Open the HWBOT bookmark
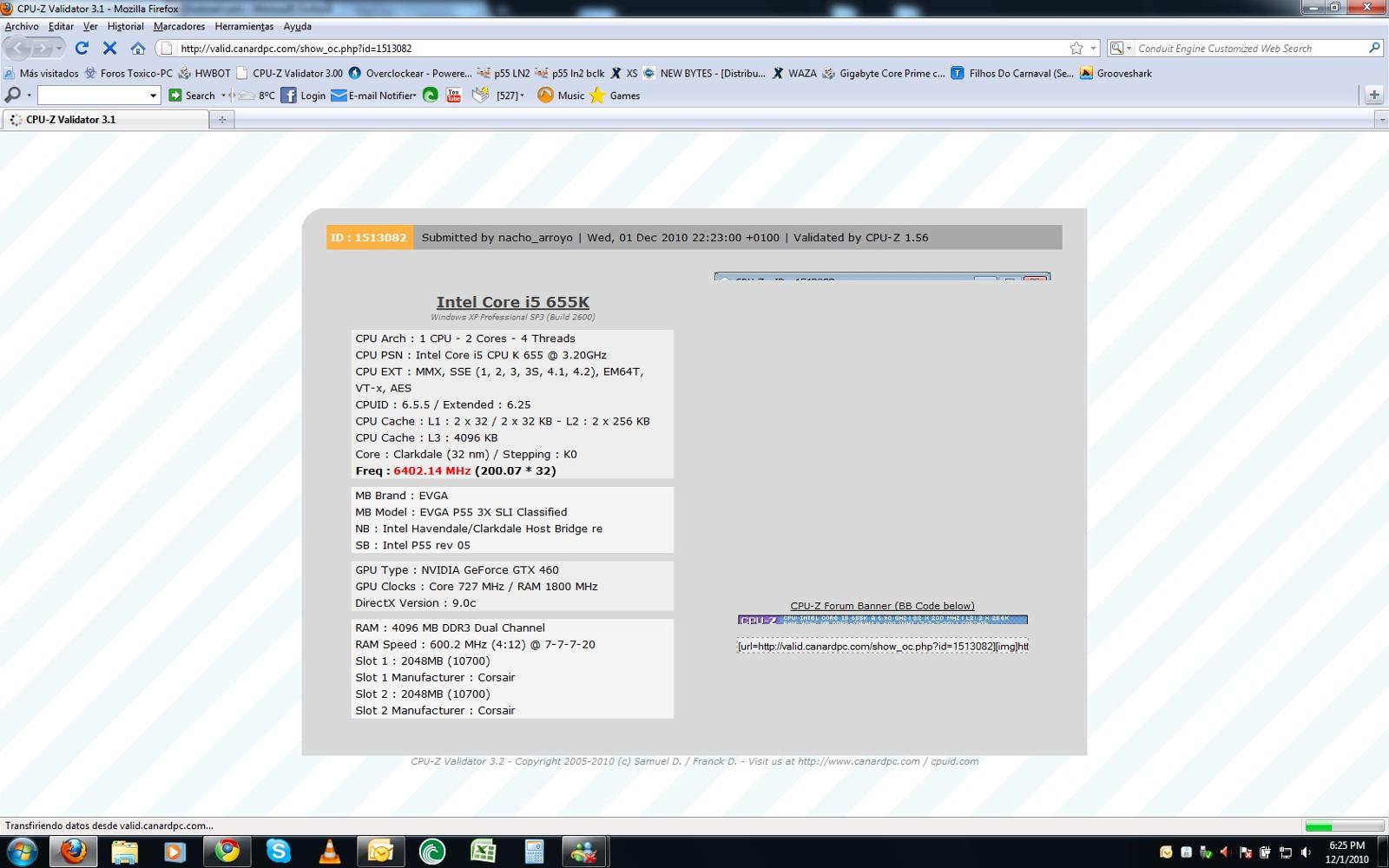 point(205,73)
